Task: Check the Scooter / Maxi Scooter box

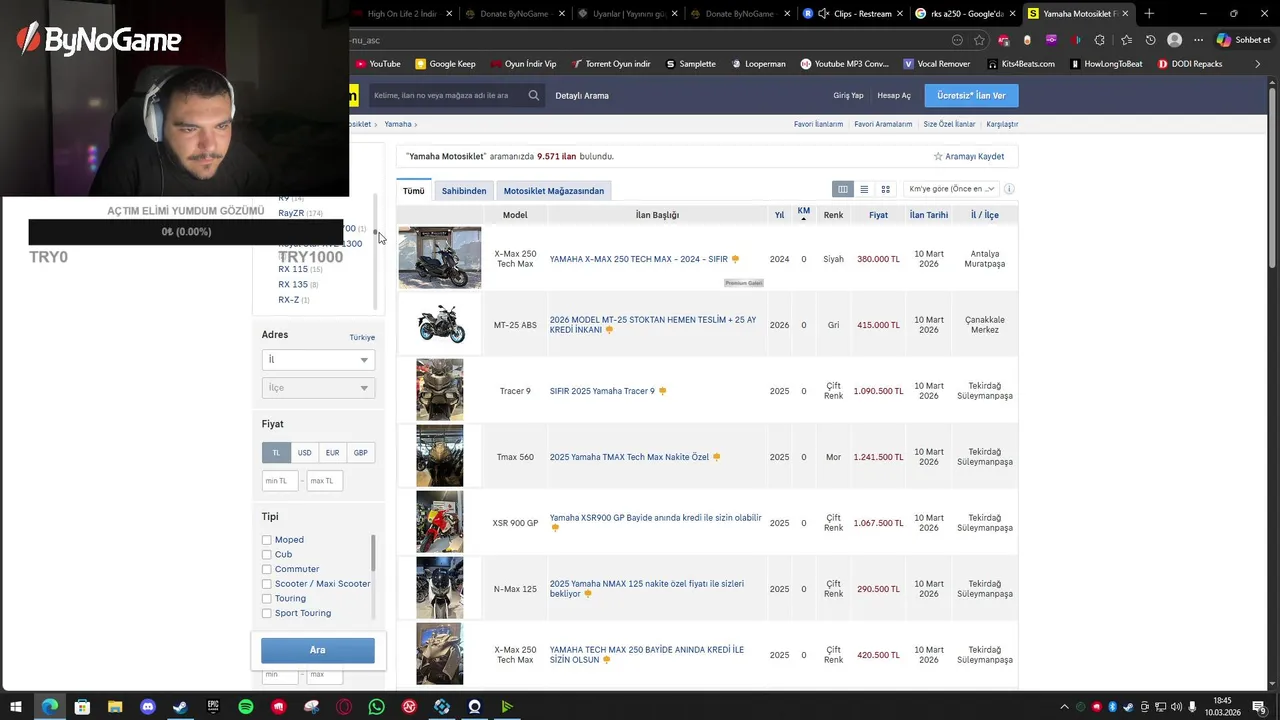Action: 267,584
